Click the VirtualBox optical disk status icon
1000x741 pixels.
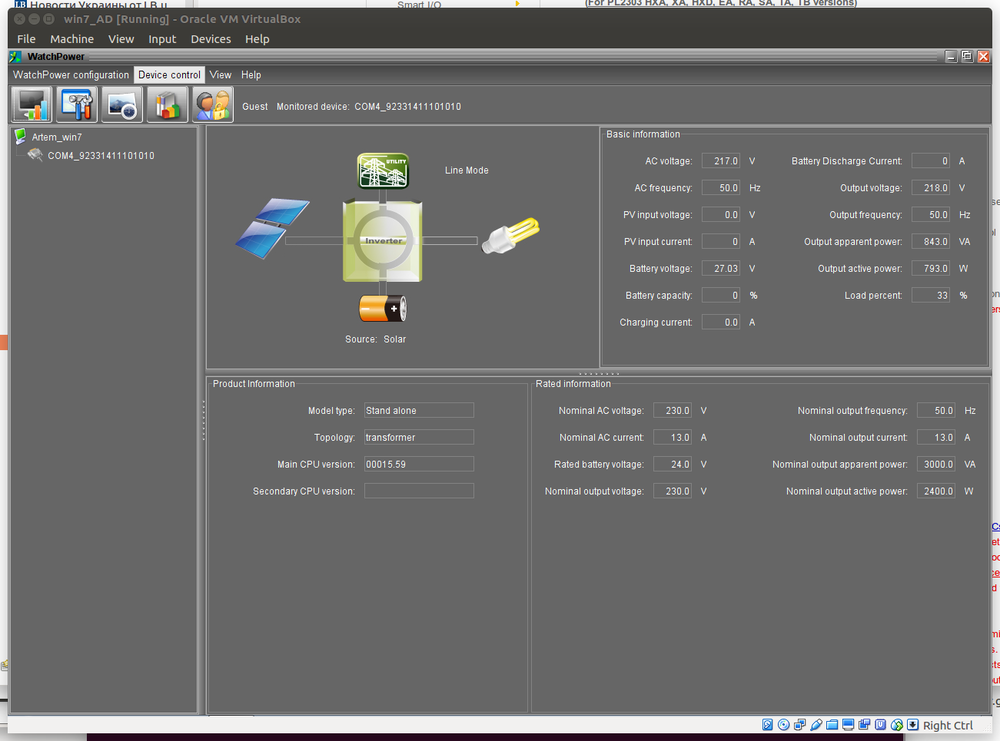[x=784, y=725]
